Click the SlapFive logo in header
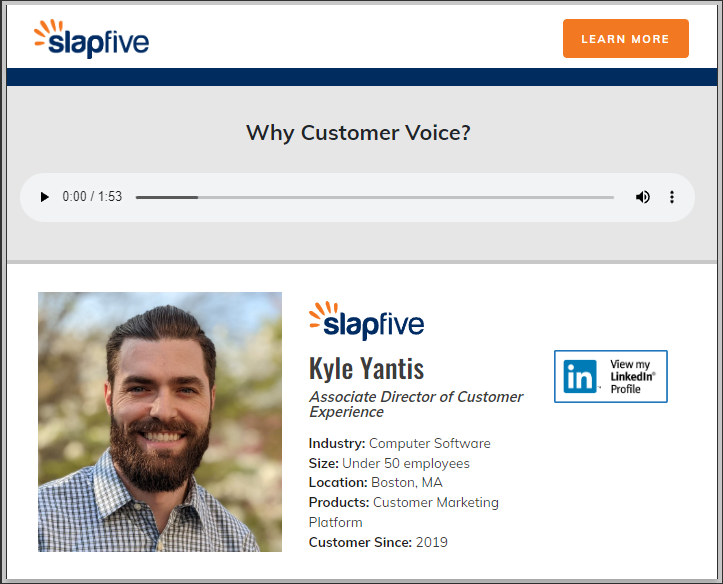723x584 pixels. pyautogui.click(x=91, y=39)
